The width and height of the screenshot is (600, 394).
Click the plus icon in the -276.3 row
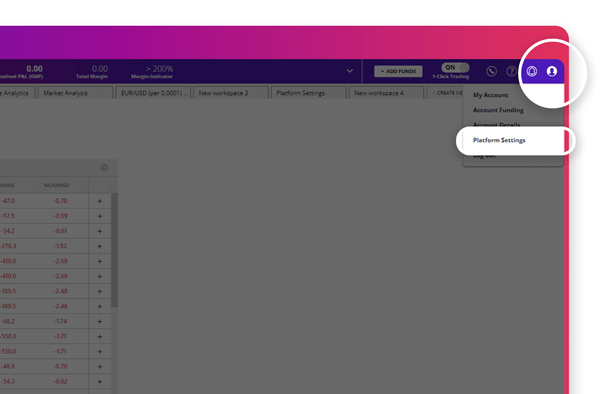pos(99,246)
